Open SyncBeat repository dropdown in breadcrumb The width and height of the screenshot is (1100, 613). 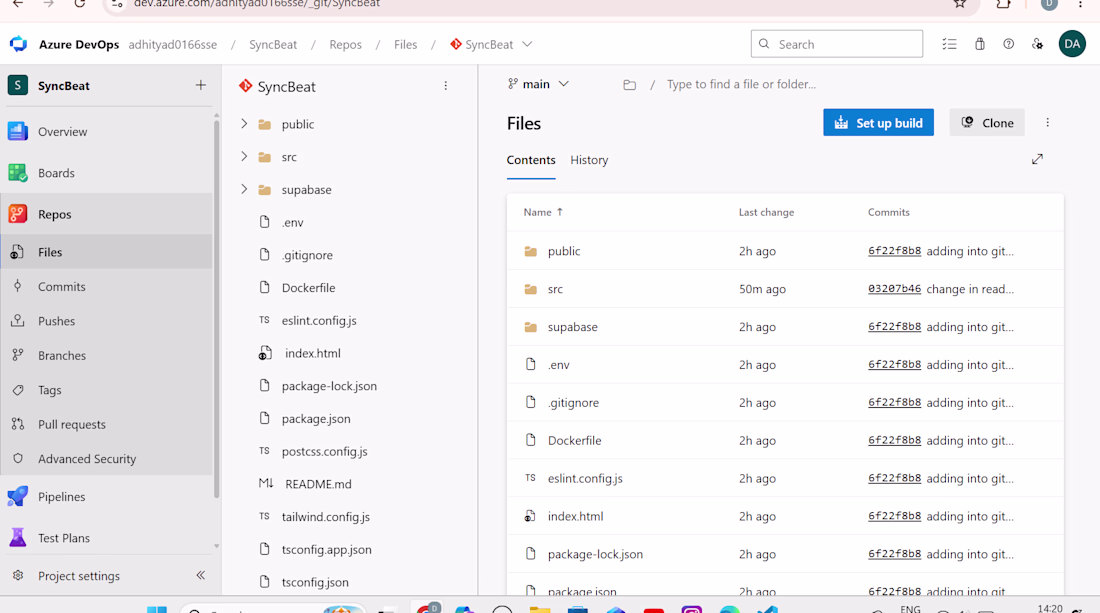pyautogui.click(x=527, y=44)
